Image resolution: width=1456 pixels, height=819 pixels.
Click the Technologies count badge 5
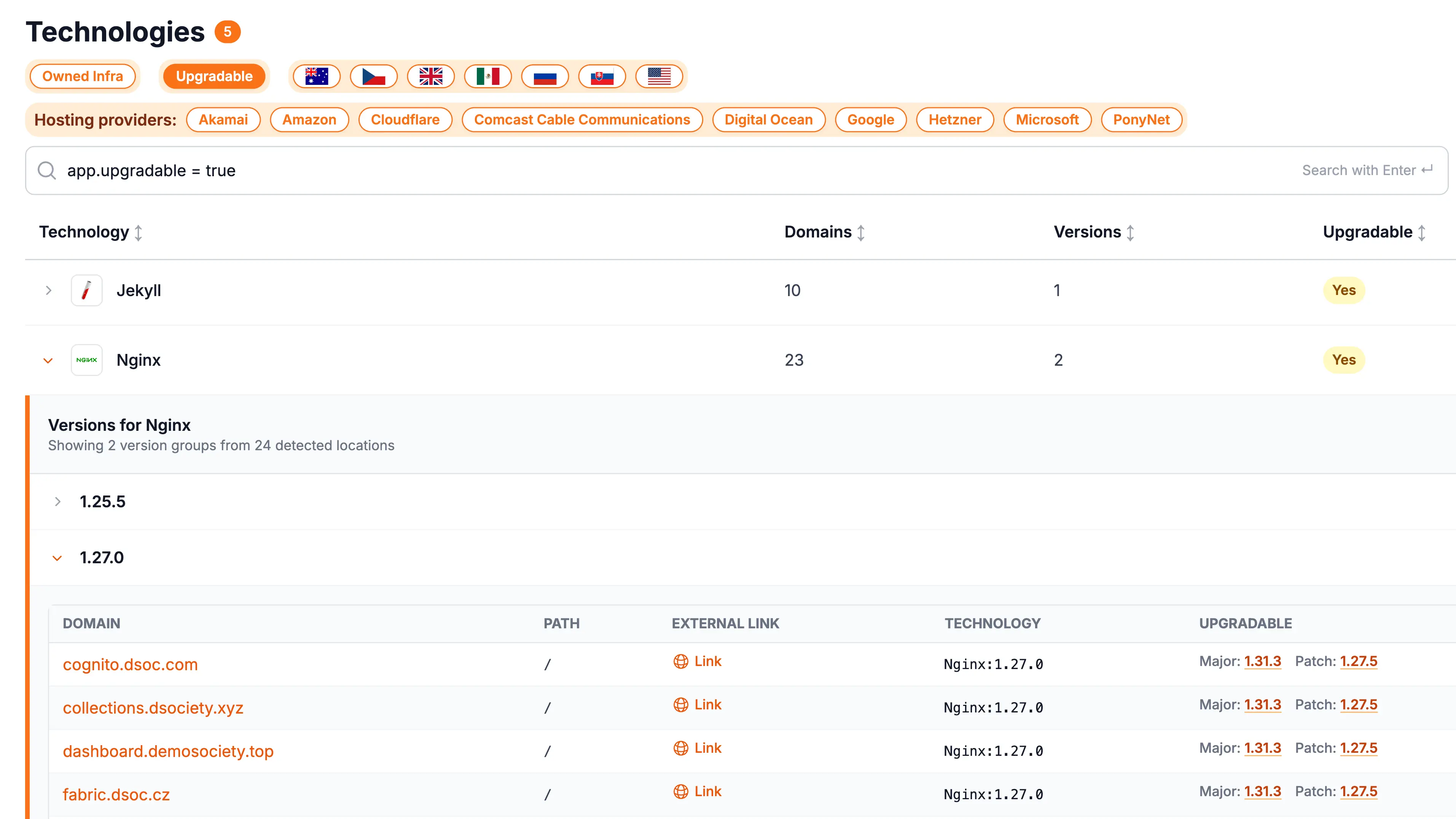click(x=227, y=32)
